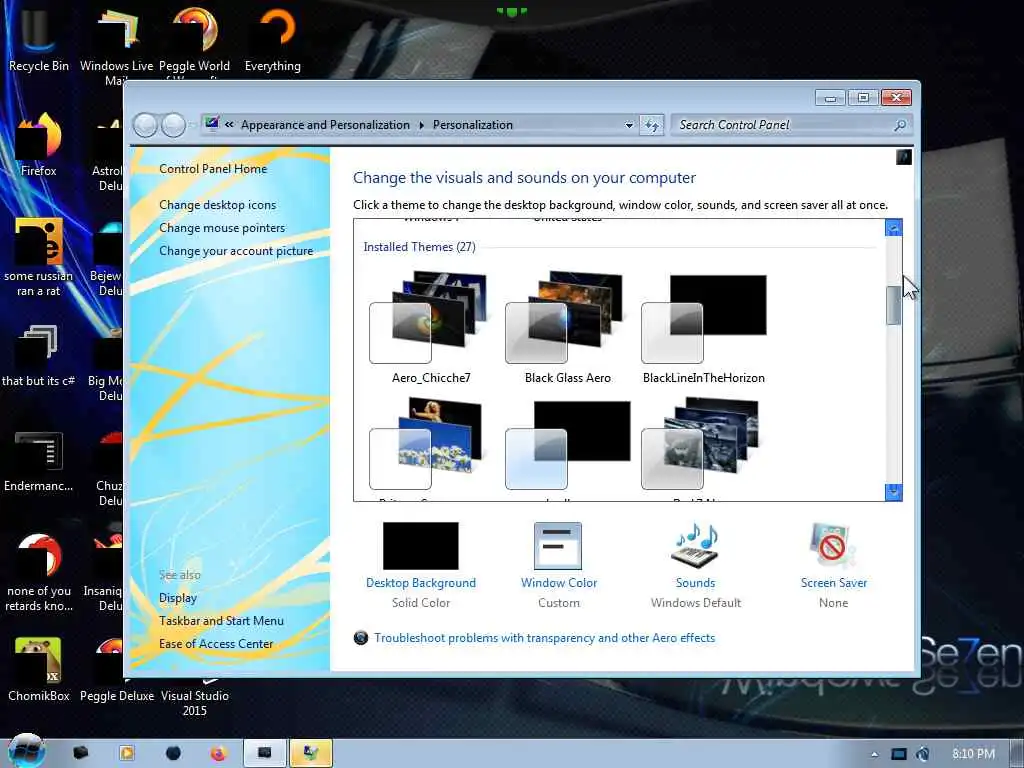This screenshot has width=1024, height=768.
Task: Open Troubleshoot problems with transparency link
Action: (545, 637)
